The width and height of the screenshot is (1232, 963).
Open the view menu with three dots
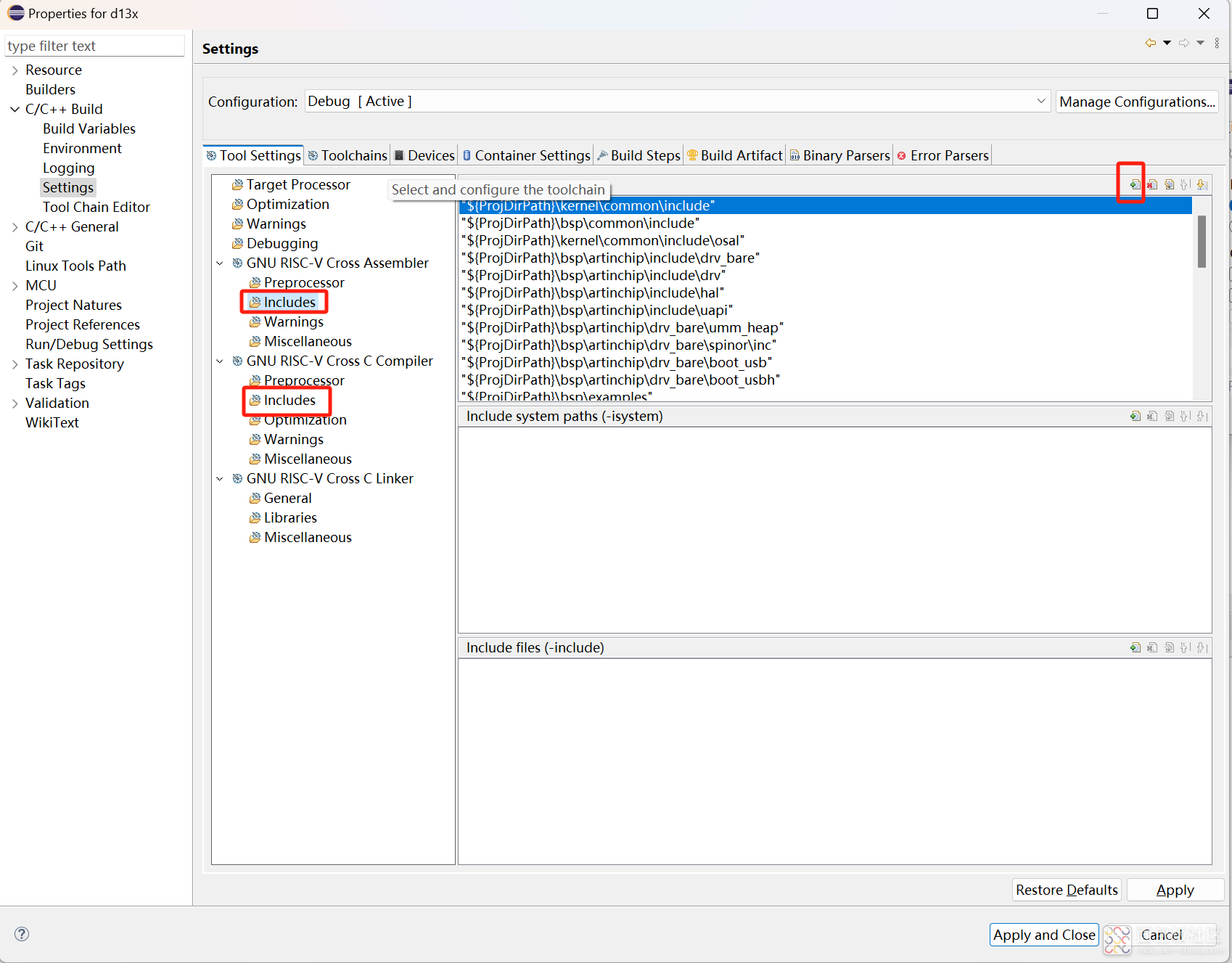1217,43
